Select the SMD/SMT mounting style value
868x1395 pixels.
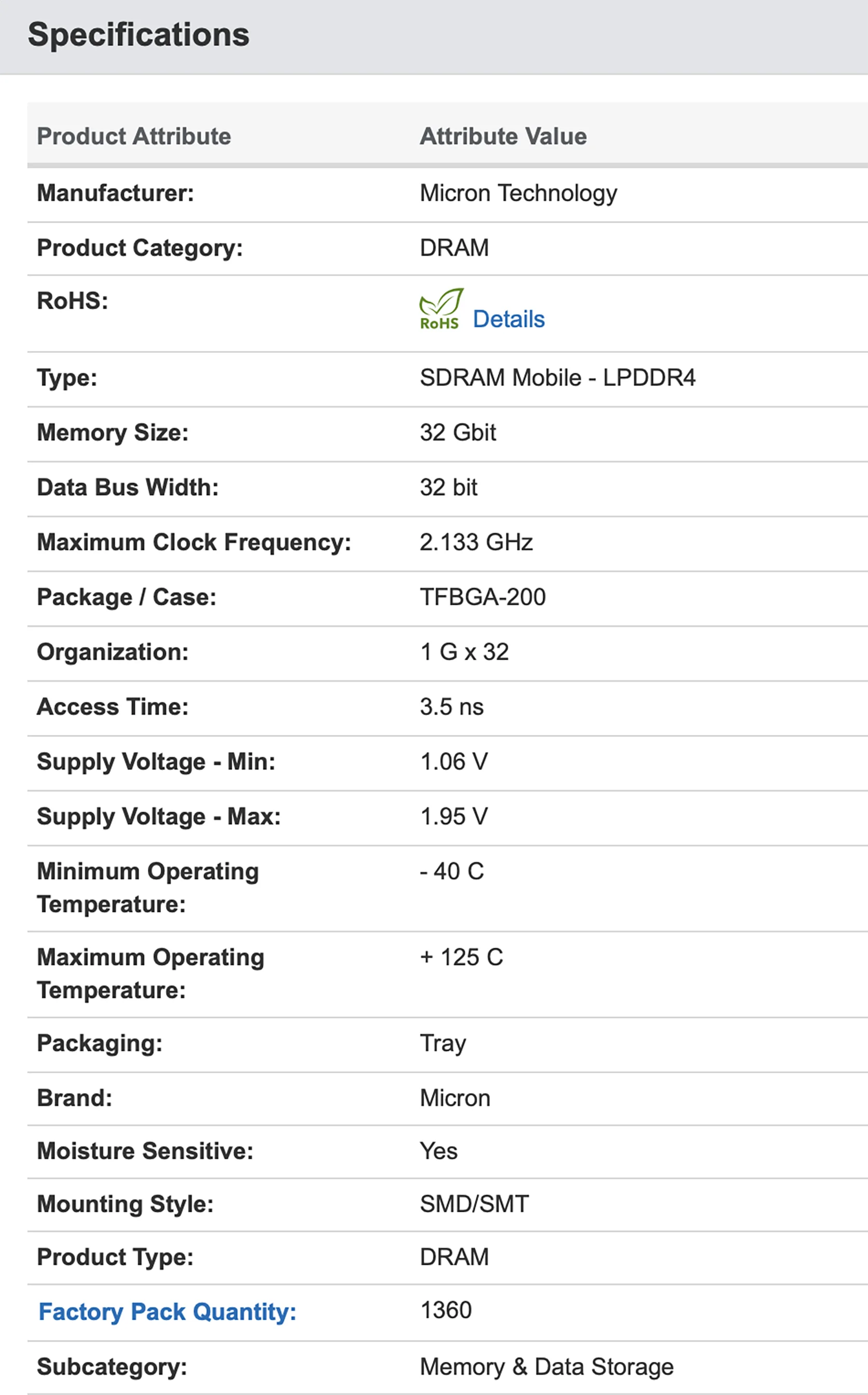coord(474,1204)
